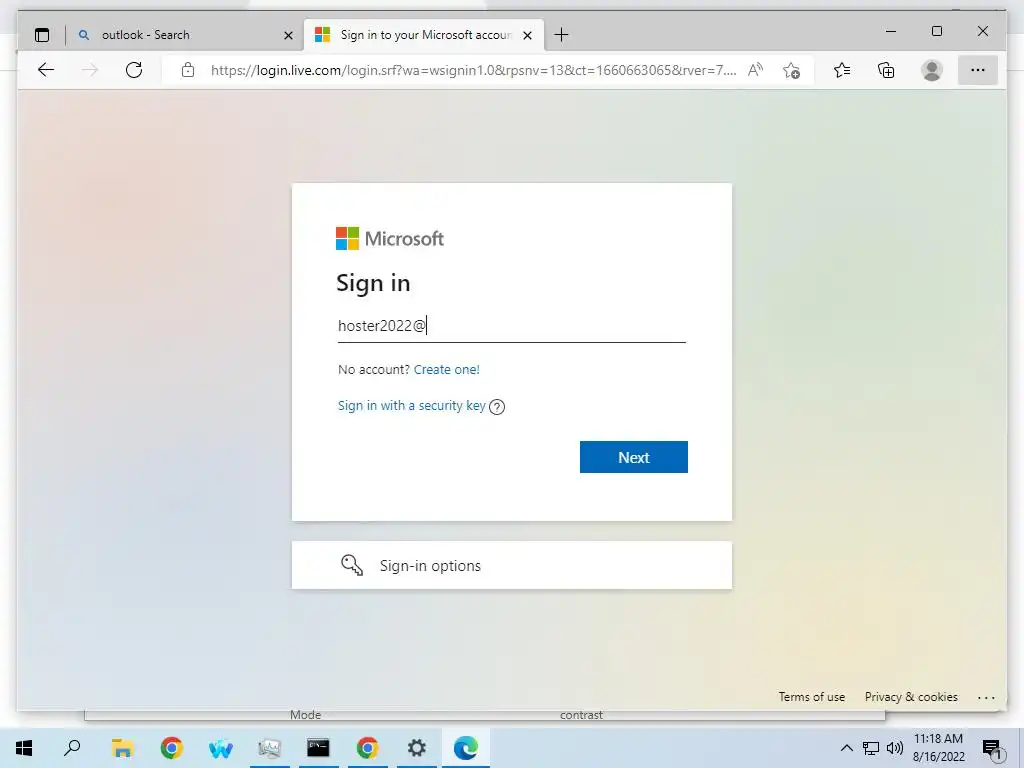Open Sign-in options
This screenshot has height=768, width=1024.
[511, 566]
